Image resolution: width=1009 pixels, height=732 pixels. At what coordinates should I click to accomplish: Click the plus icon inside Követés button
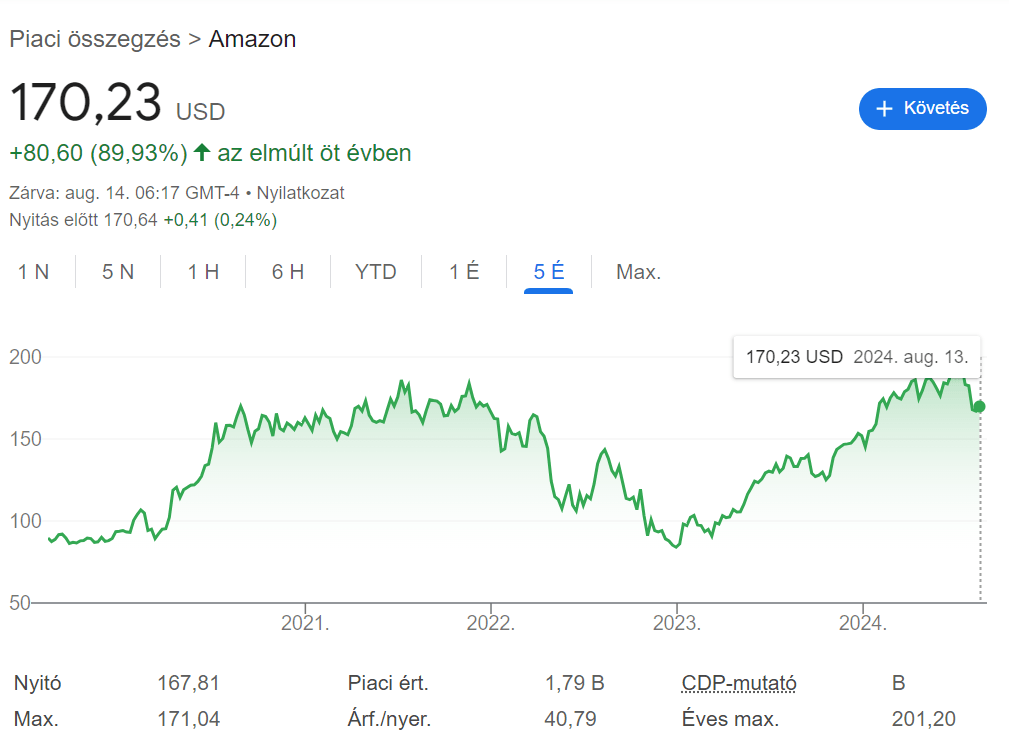pos(884,110)
